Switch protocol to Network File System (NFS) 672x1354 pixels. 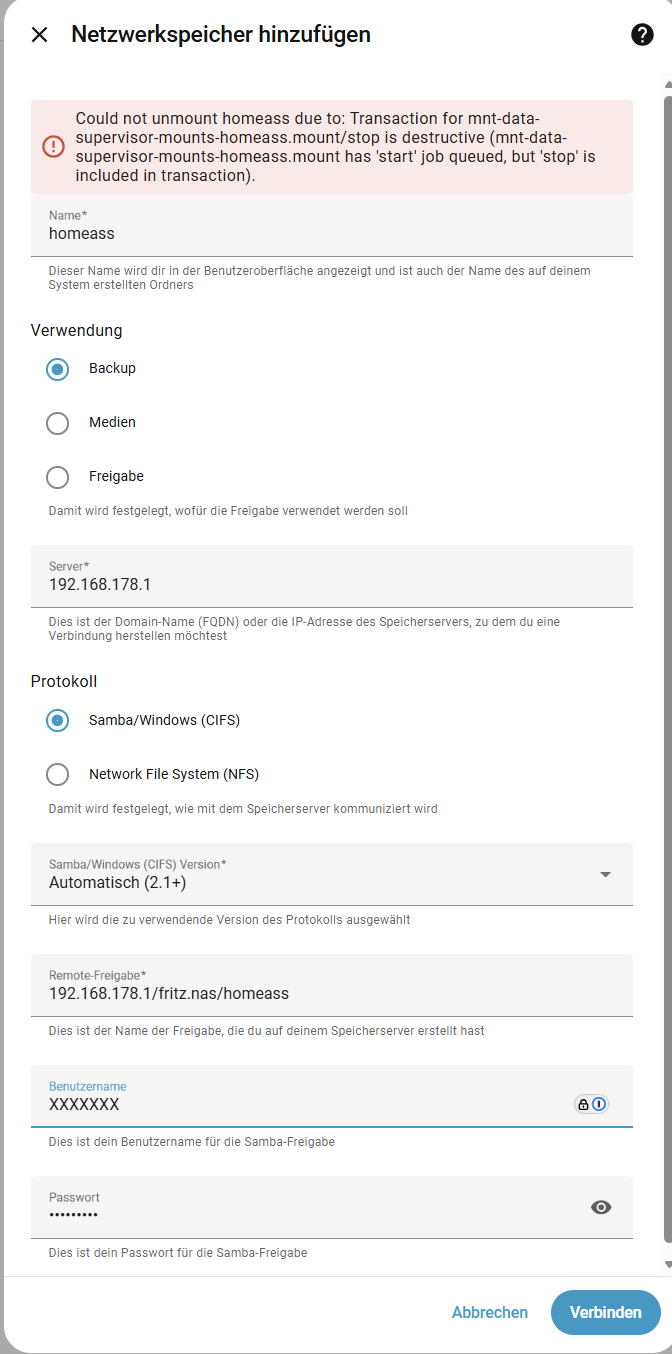point(58,774)
